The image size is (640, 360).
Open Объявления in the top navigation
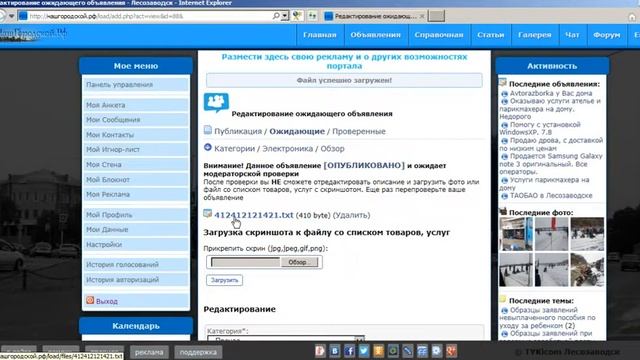coord(376,35)
